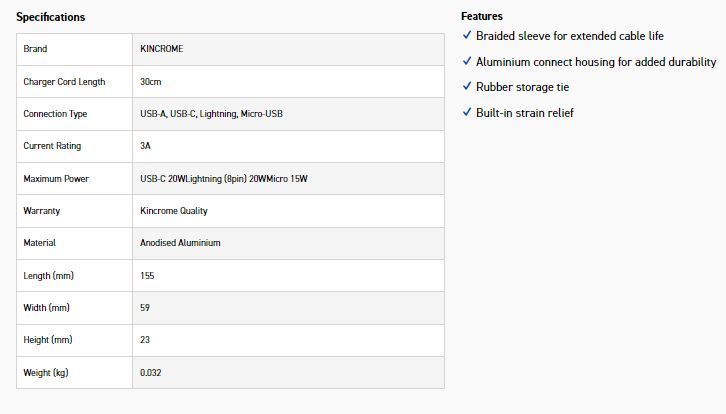Click the checkmark next to Built-in strain relief
This screenshot has height=414, width=726.
pos(466,112)
